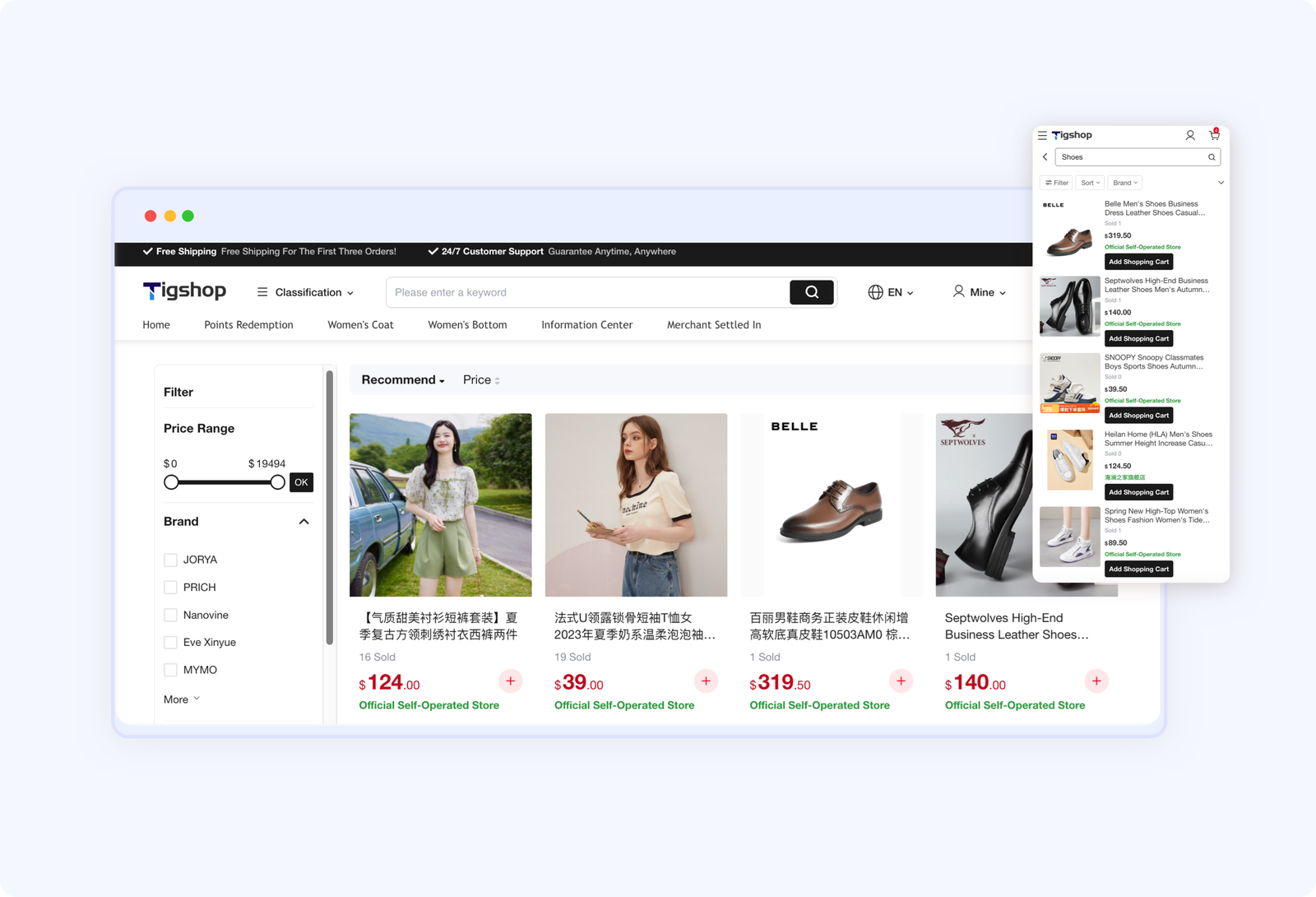Expand the Recommend sort dropdown
Screen dimensions: 1316x897
[x=402, y=379]
